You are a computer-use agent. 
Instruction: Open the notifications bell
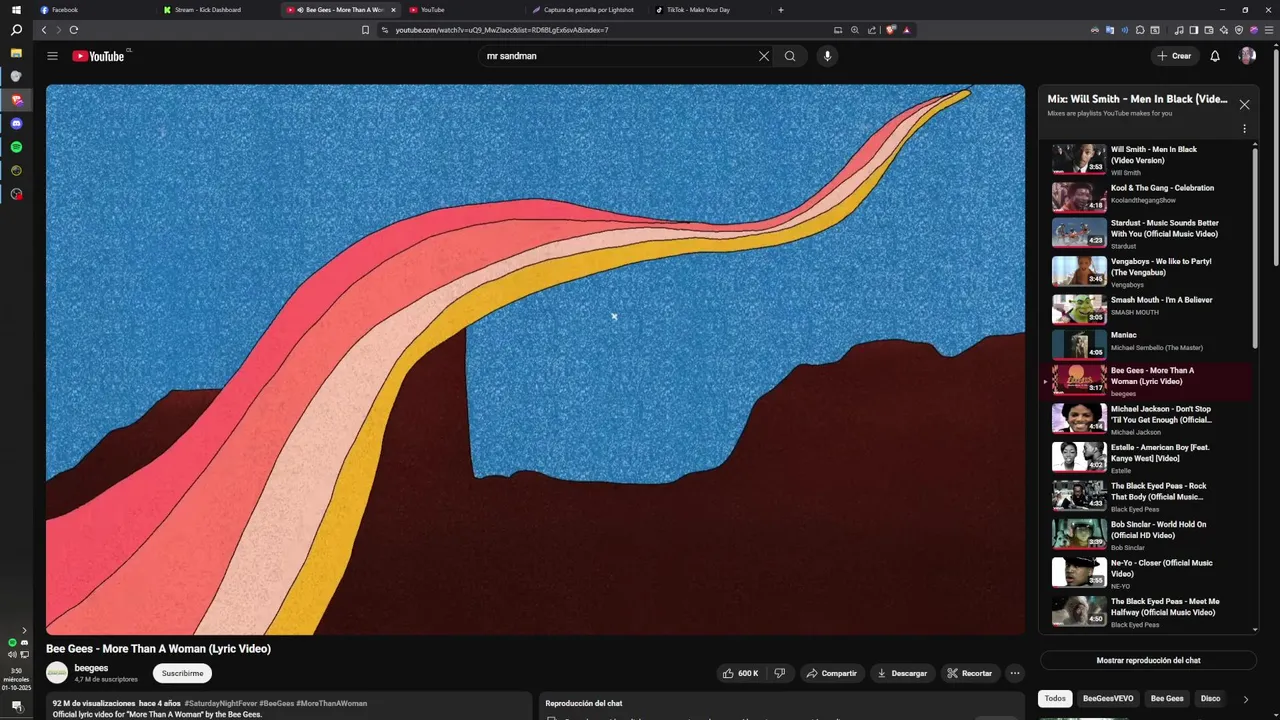[1215, 56]
